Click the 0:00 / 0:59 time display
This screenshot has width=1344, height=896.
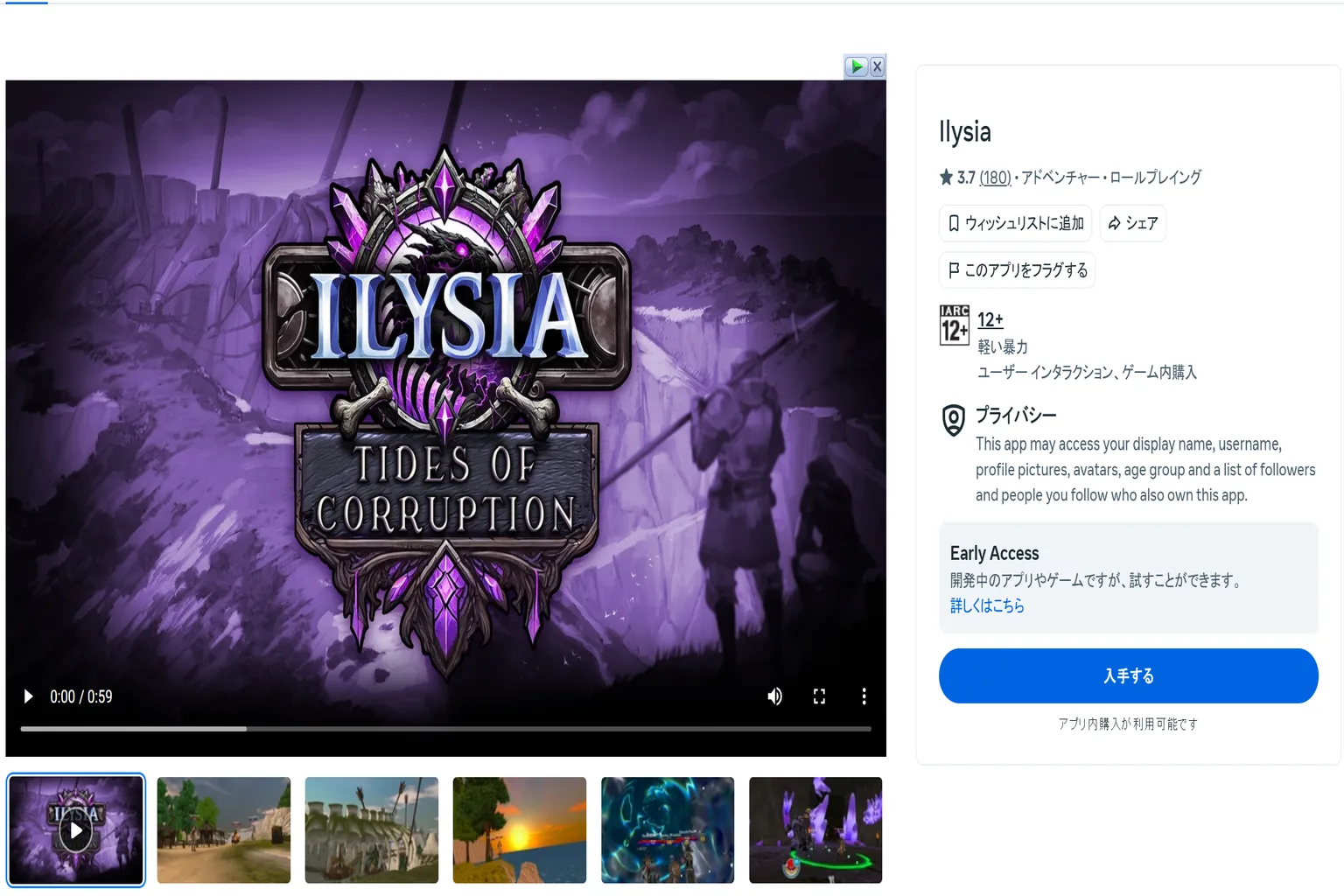[81, 696]
